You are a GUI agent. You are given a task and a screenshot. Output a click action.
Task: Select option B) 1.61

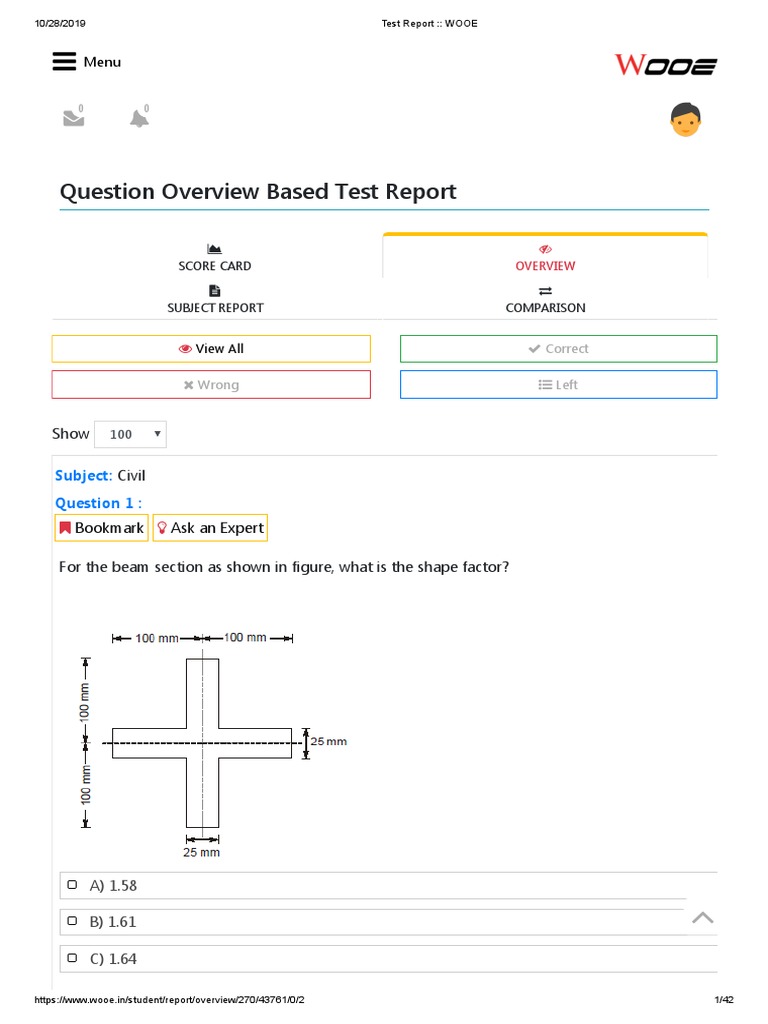pyautogui.click(x=72, y=921)
